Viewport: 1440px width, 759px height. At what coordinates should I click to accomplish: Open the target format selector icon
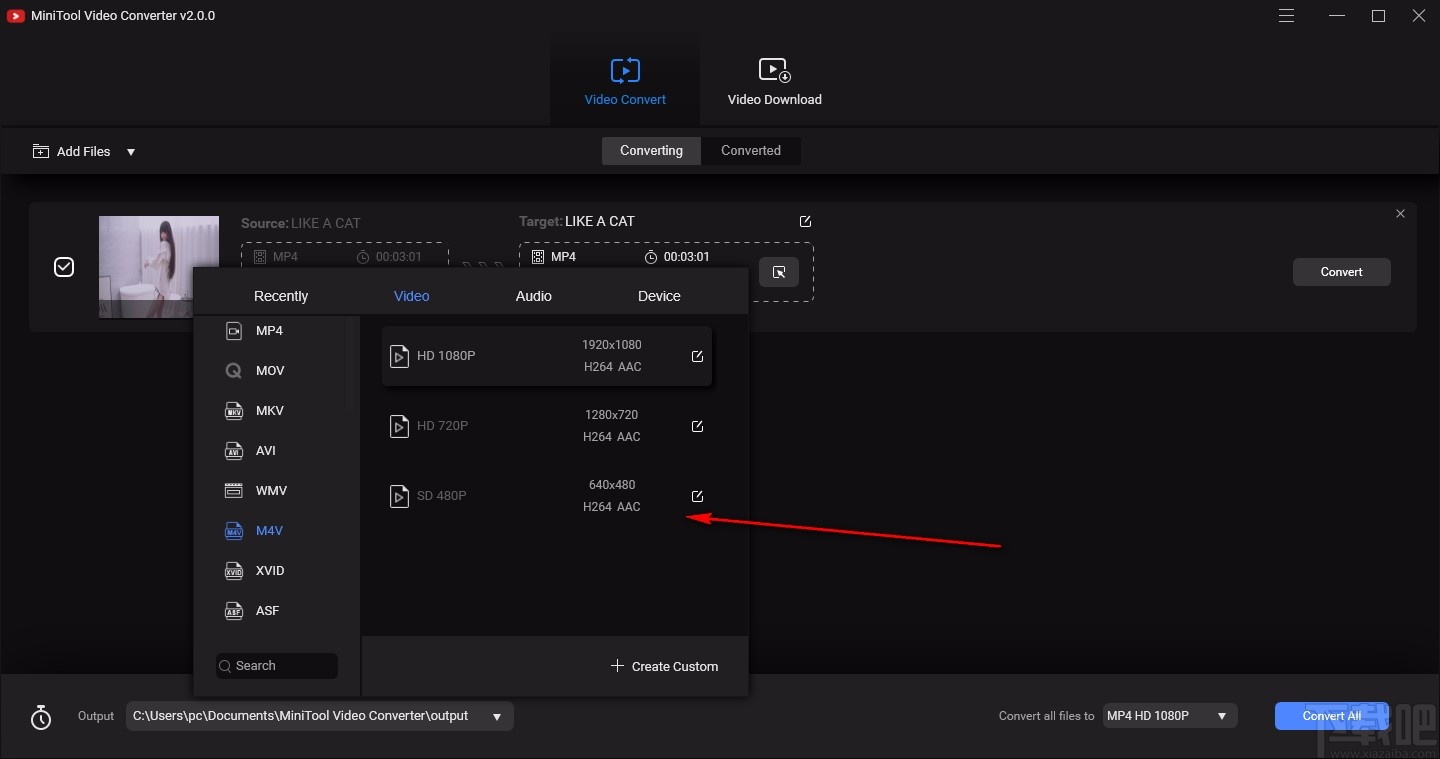(779, 272)
